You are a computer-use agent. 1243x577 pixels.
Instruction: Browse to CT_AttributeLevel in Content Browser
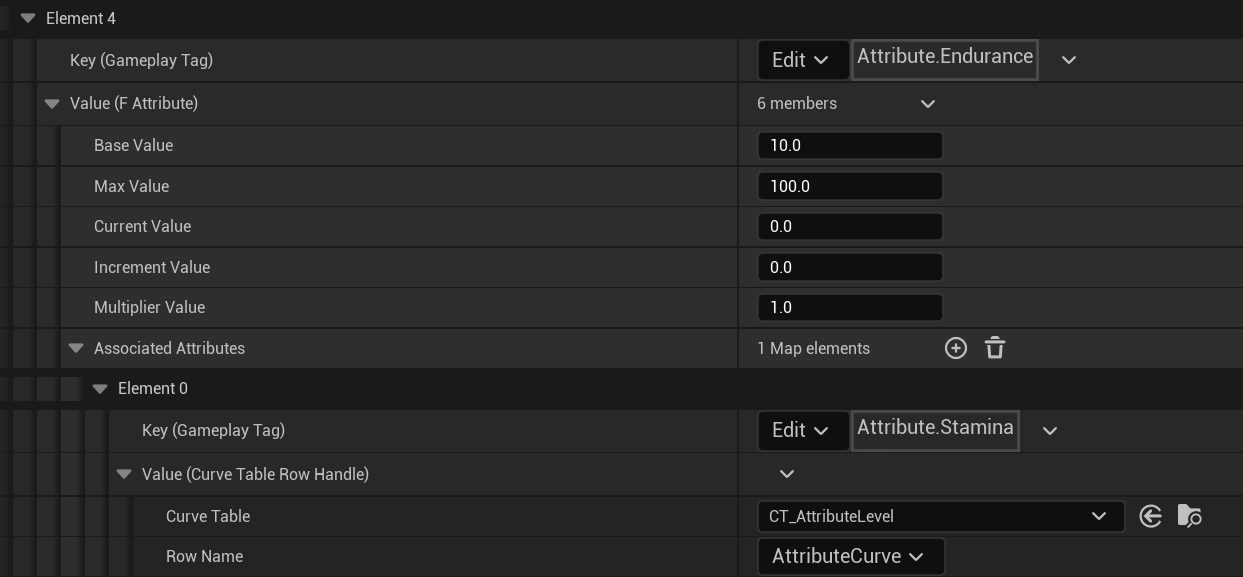coord(1190,516)
